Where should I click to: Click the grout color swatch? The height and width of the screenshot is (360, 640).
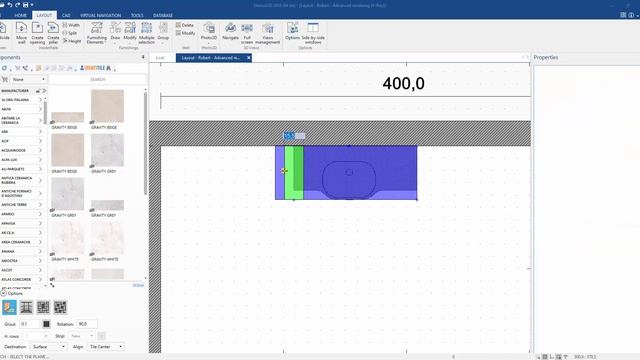click(46, 324)
